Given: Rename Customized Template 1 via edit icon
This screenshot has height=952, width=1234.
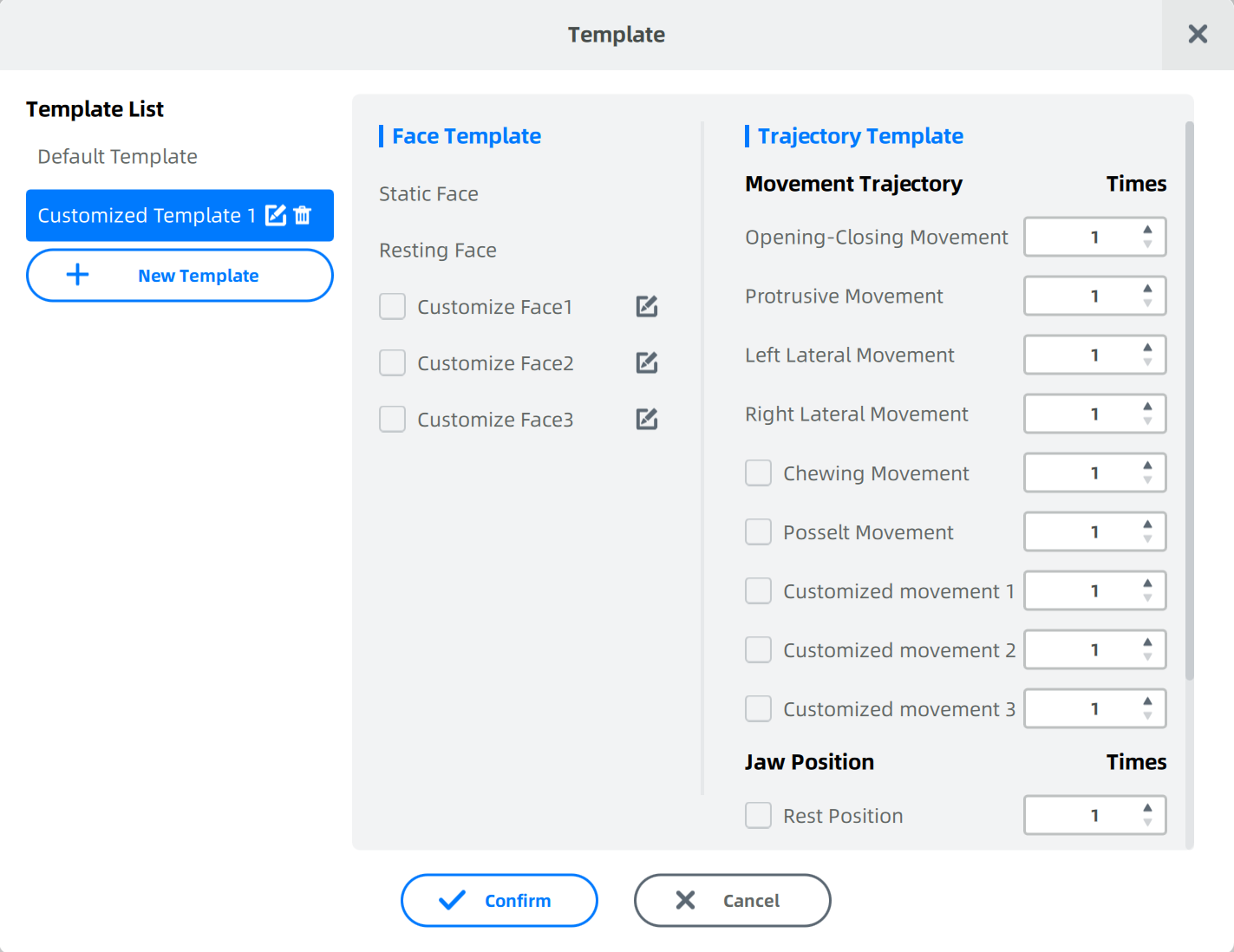Looking at the screenshot, I should tap(276, 215).
